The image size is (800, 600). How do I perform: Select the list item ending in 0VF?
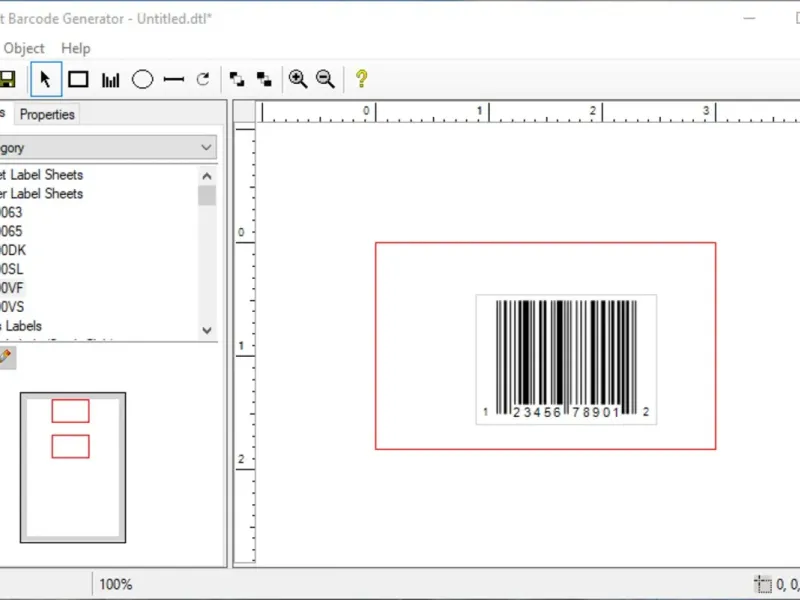(x=12, y=288)
